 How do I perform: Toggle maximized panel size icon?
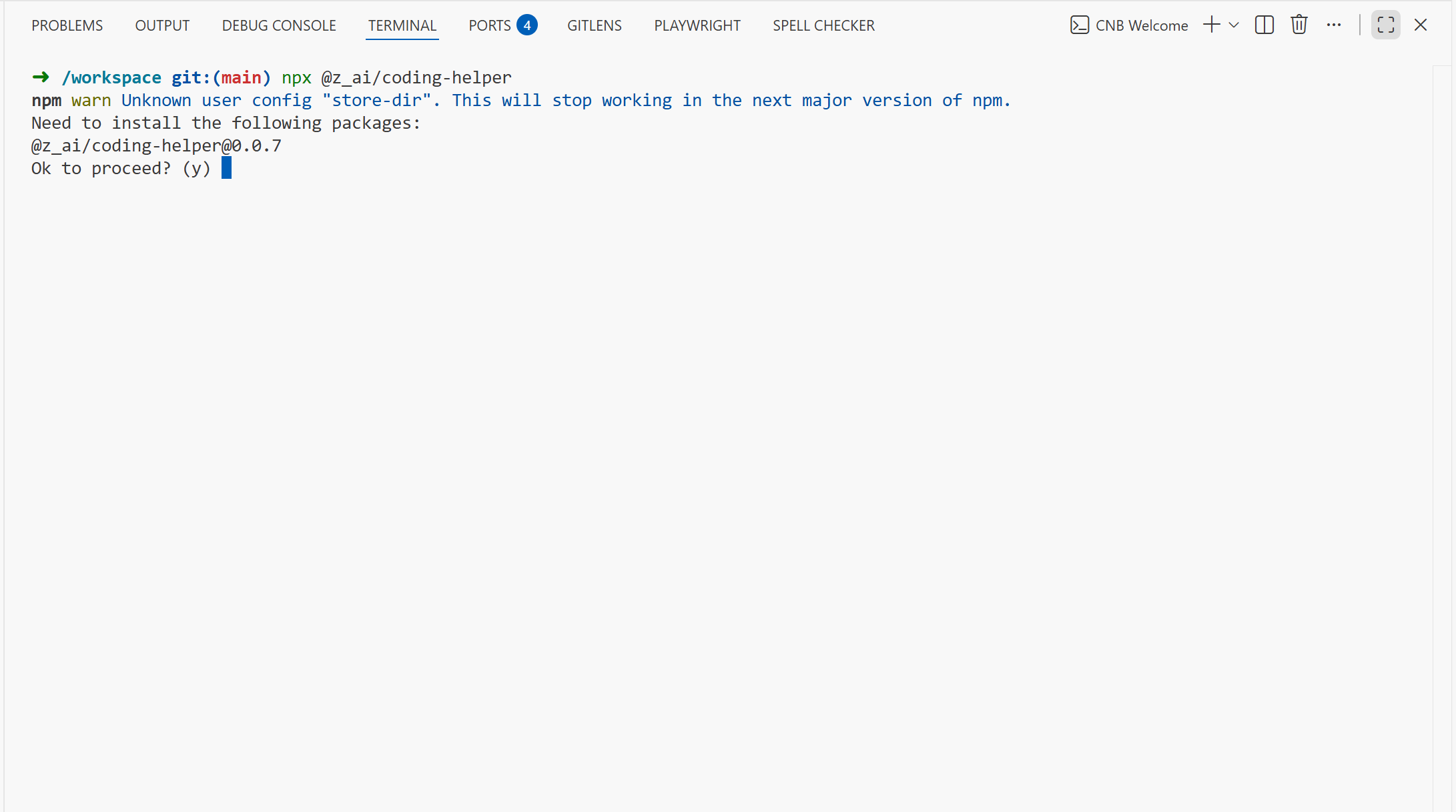pyautogui.click(x=1385, y=25)
